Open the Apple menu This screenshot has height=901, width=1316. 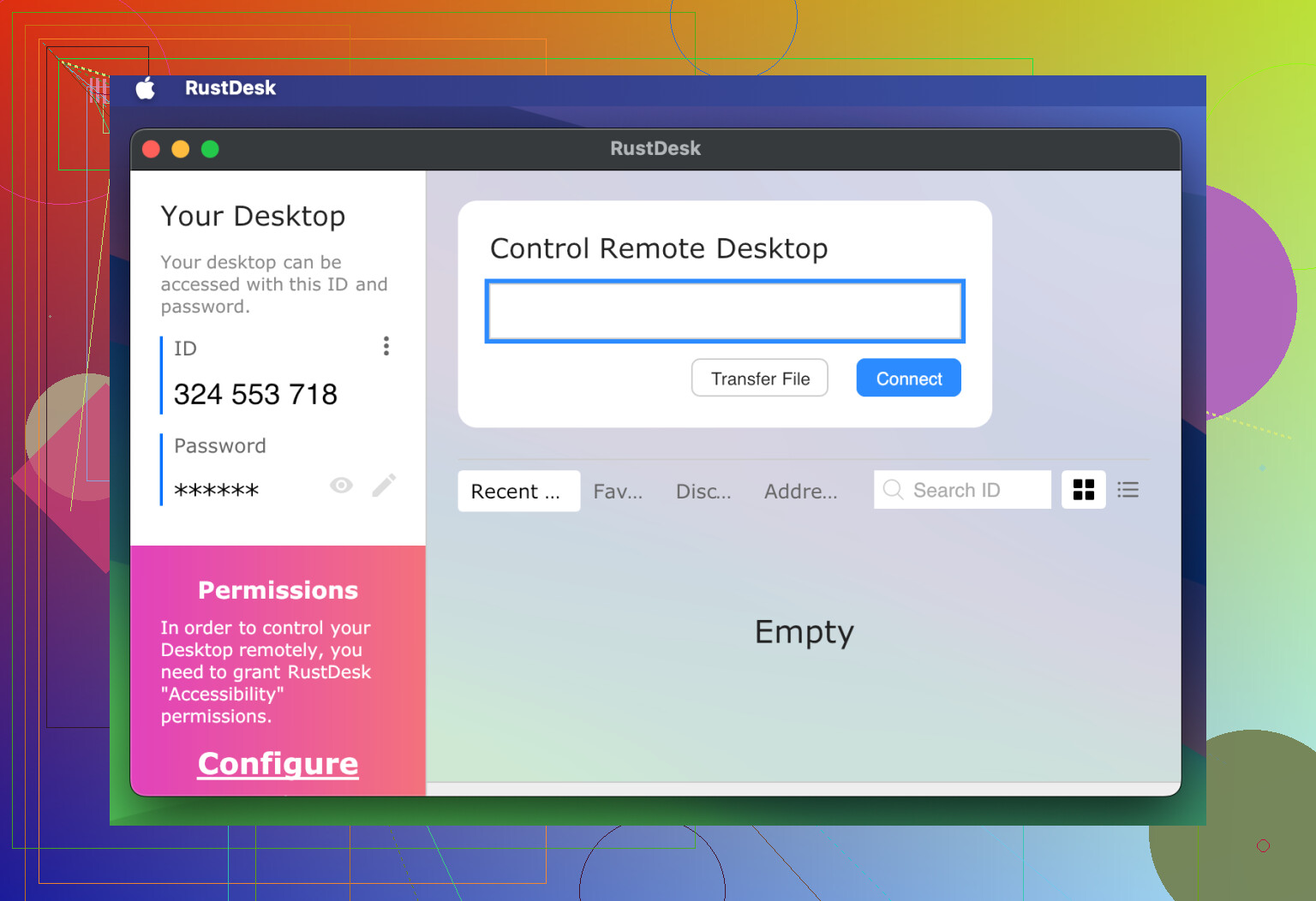point(146,88)
